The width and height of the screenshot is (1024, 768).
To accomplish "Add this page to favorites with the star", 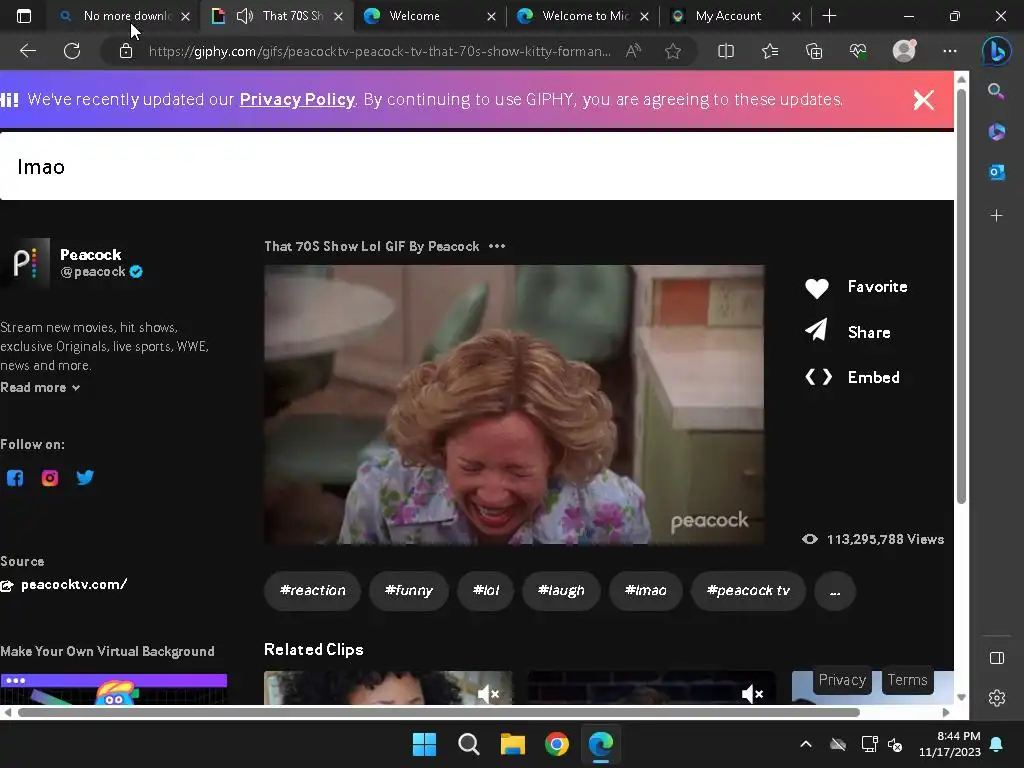I will [x=673, y=51].
